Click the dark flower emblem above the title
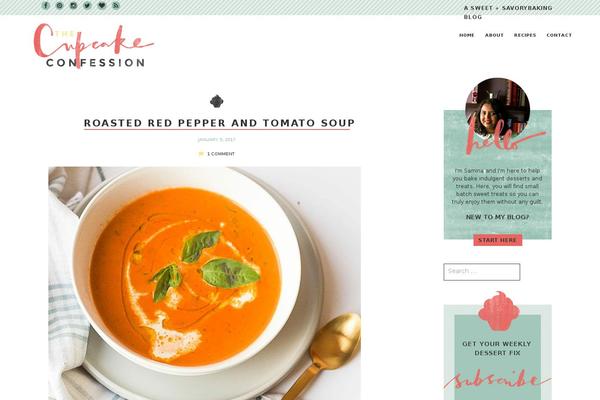600x400 pixels. 217,101
